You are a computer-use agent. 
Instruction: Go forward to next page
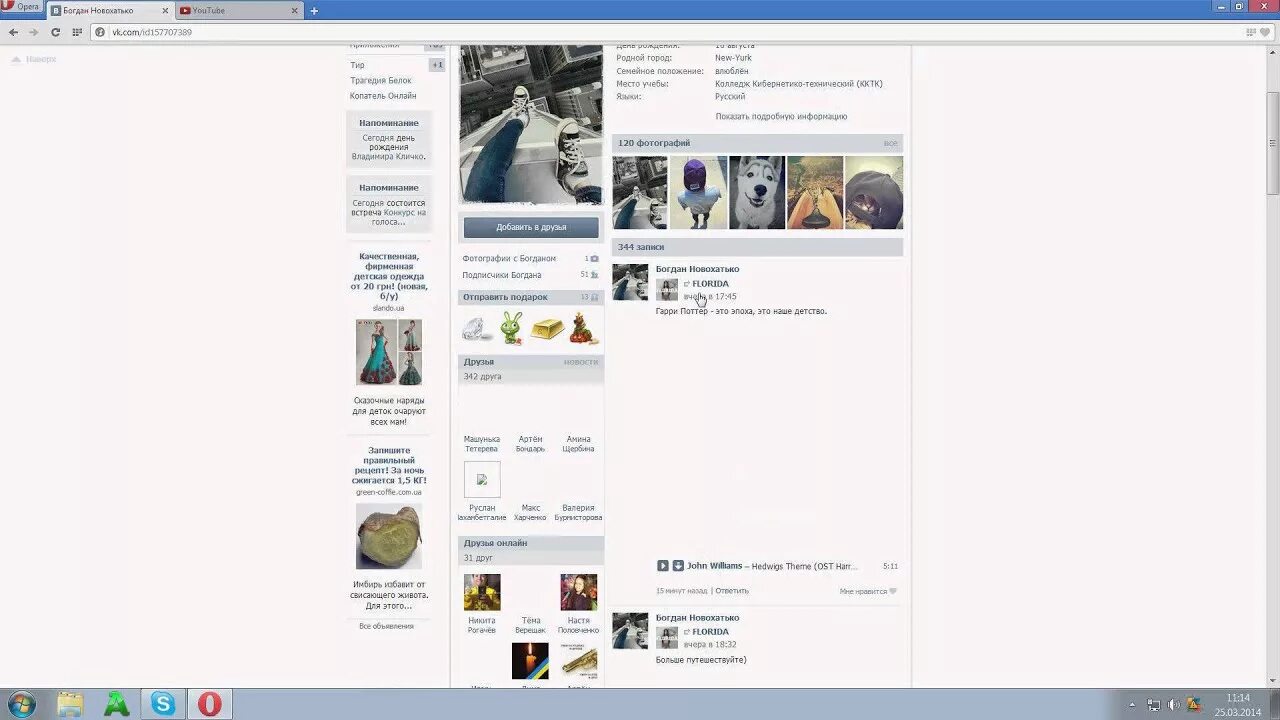(33, 32)
